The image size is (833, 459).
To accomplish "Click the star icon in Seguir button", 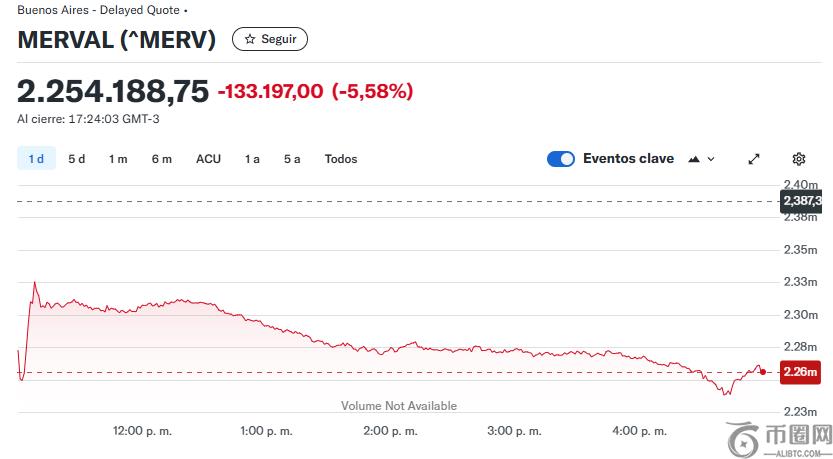I will 250,39.
